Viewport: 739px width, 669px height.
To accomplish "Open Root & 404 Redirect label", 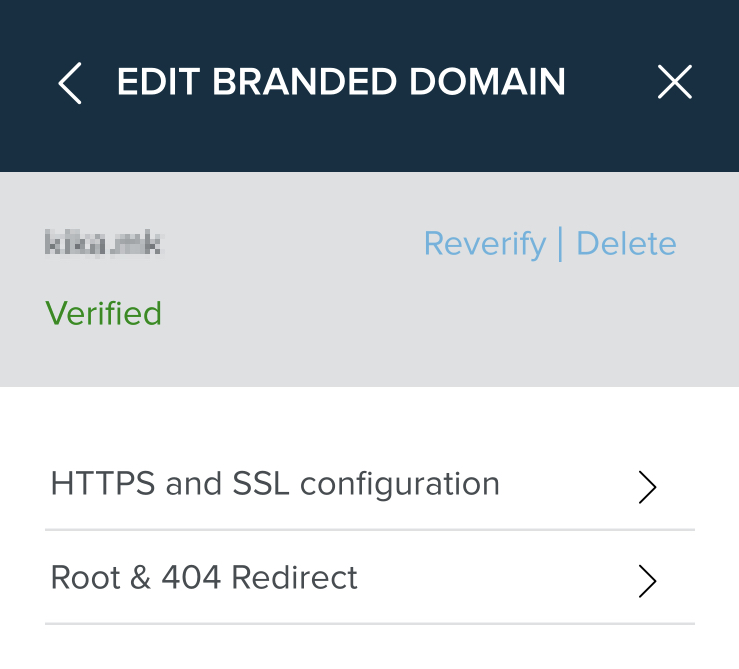I will 204,577.
